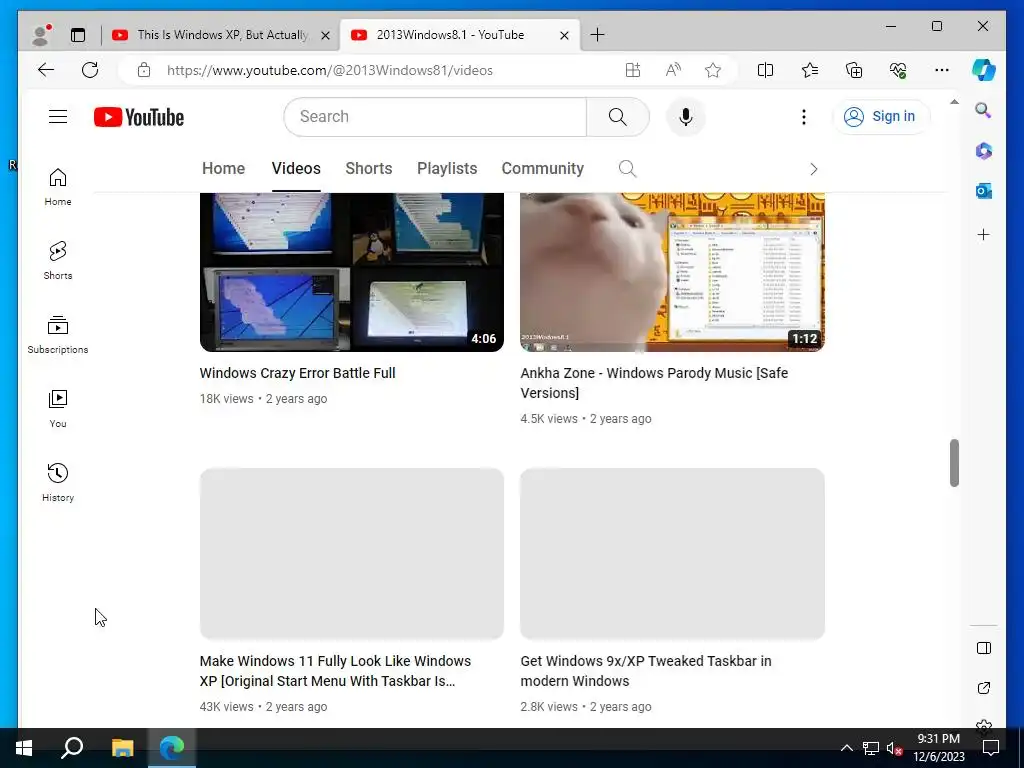Close the 'This Is Windows XP' tab

[x=325, y=35]
